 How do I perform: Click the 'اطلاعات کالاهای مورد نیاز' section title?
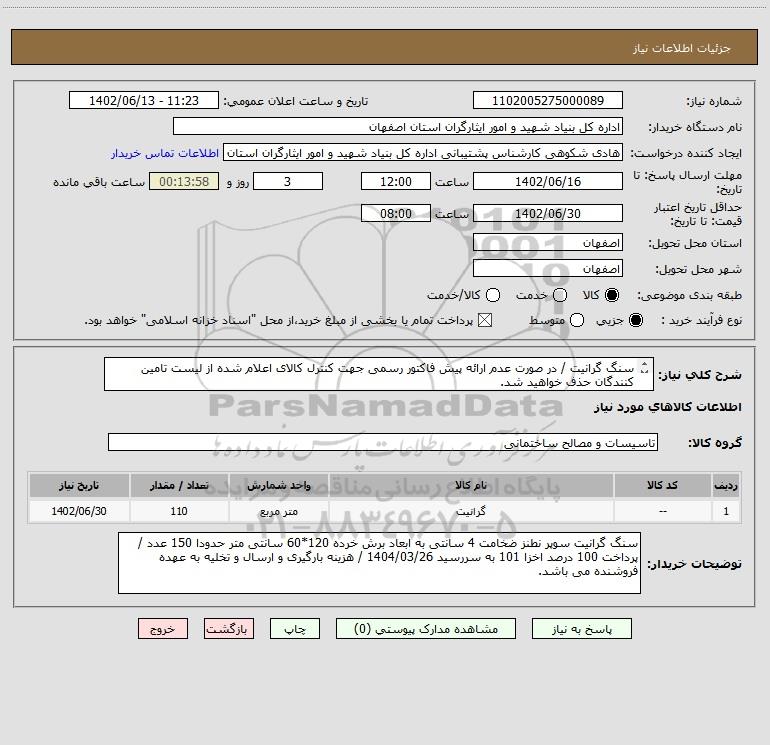(668, 407)
